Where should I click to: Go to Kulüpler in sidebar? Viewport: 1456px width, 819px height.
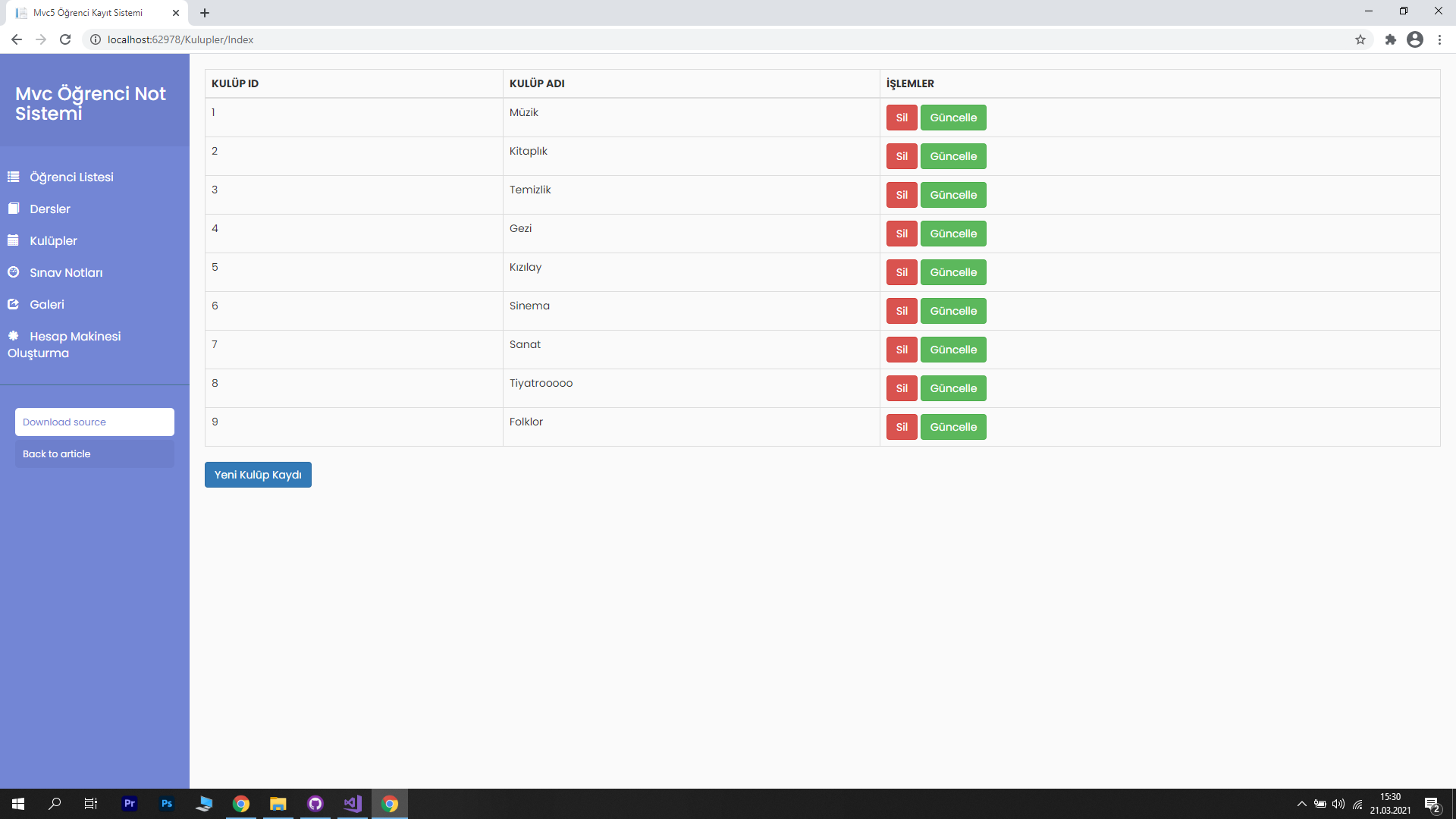53,240
